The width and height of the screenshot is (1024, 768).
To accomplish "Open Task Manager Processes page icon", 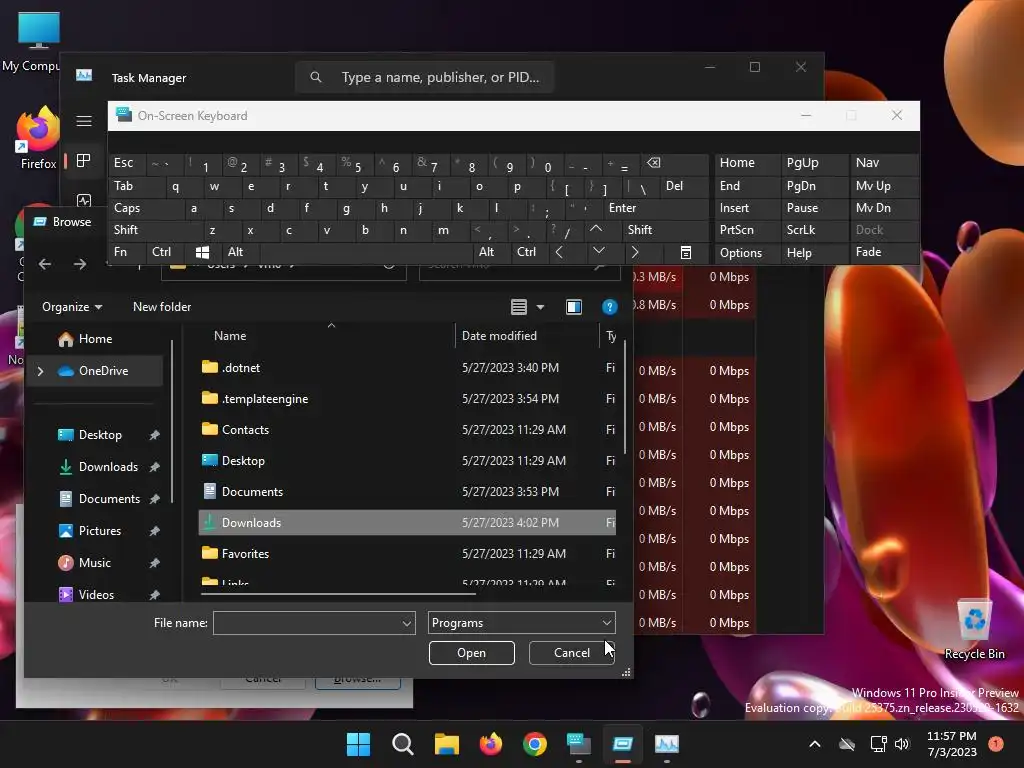I will click(x=84, y=161).
